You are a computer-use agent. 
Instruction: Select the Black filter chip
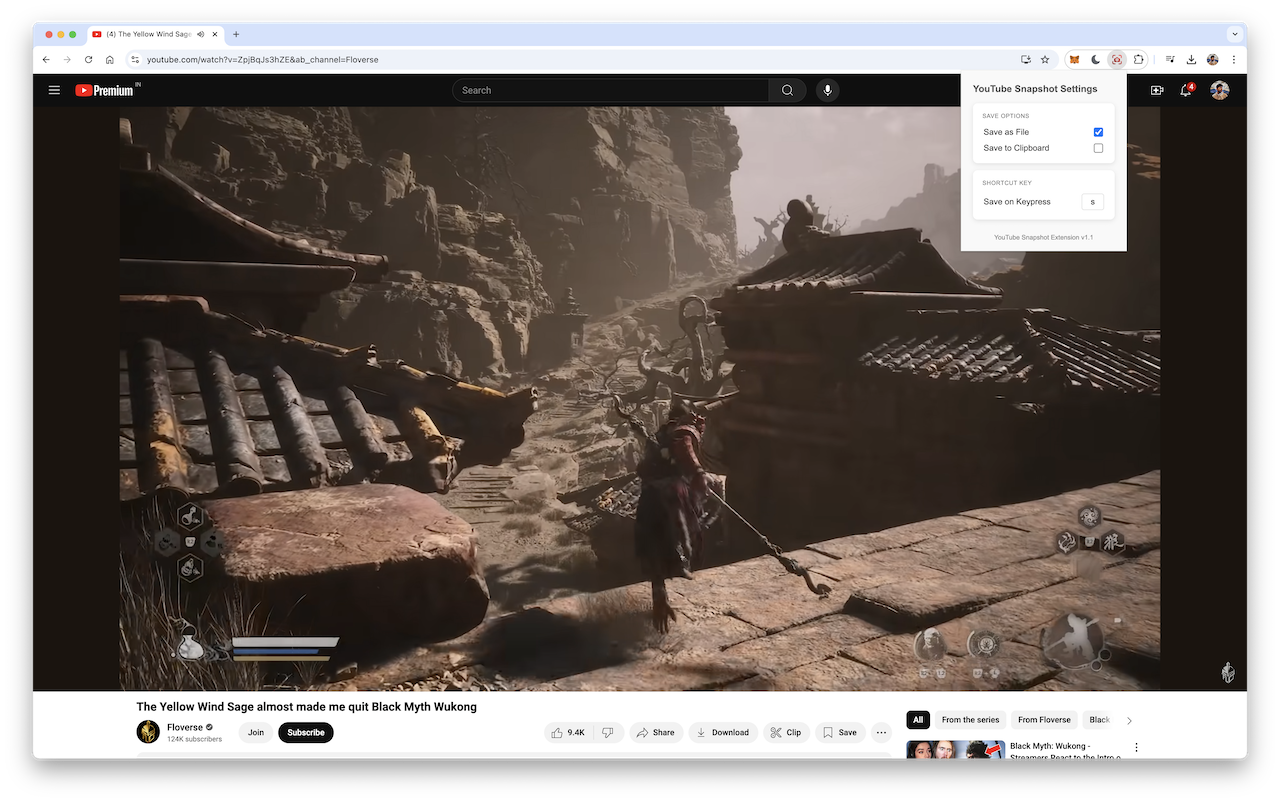tap(1099, 720)
